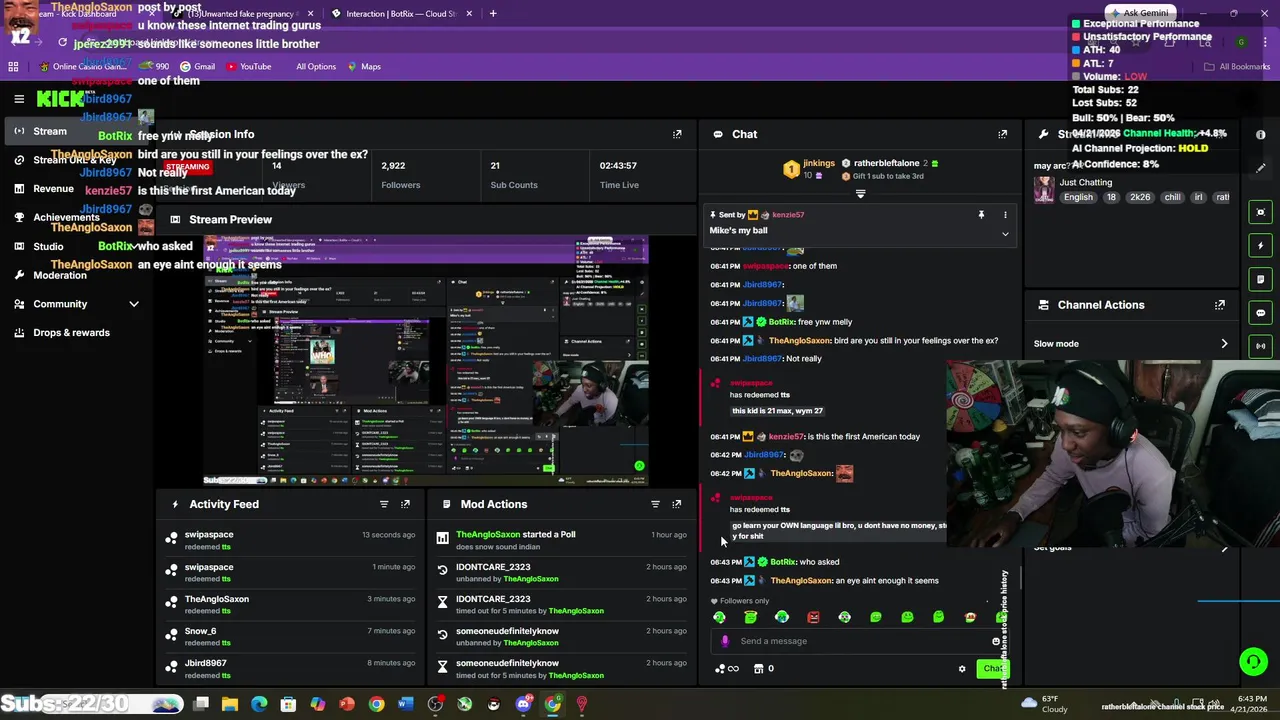Pop out the Channel Actions panel
This screenshot has width=1280, height=720.
1220,305
